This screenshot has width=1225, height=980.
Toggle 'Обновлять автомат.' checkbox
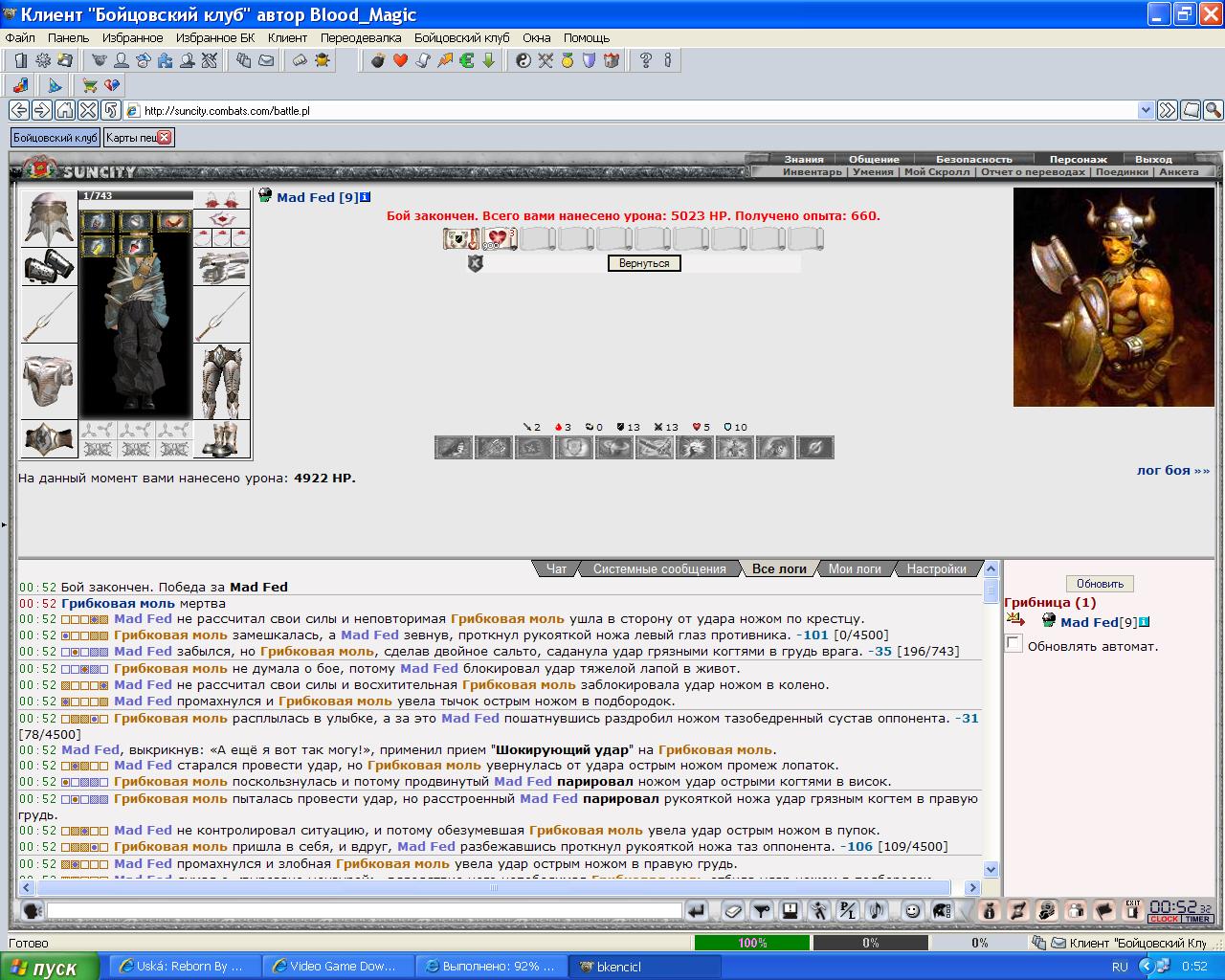pyautogui.click(x=1013, y=644)
